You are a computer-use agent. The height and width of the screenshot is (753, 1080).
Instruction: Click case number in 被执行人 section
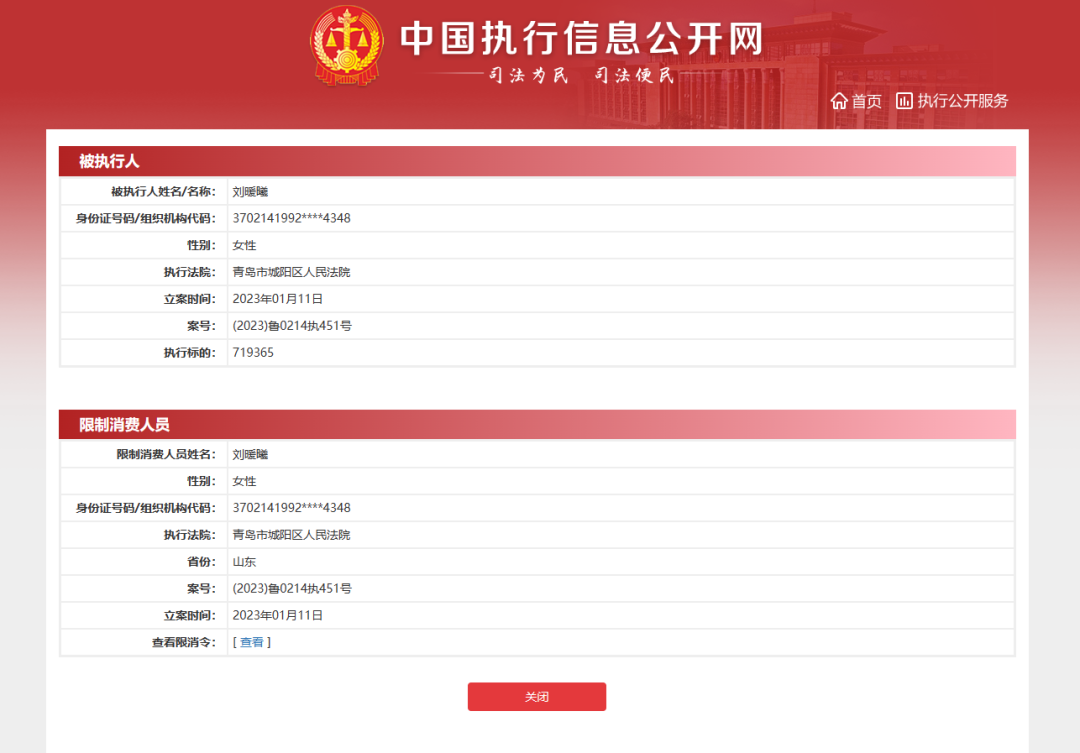pos(292,326)
